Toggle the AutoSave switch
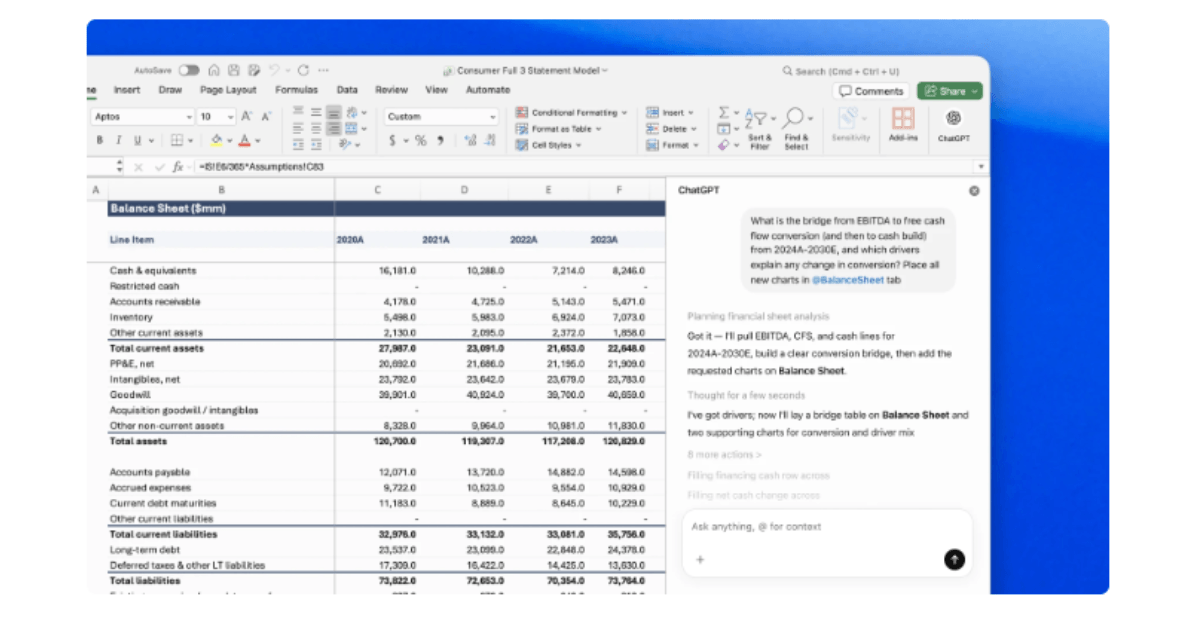Screen dimensions: 1200x630 [189, 71]
